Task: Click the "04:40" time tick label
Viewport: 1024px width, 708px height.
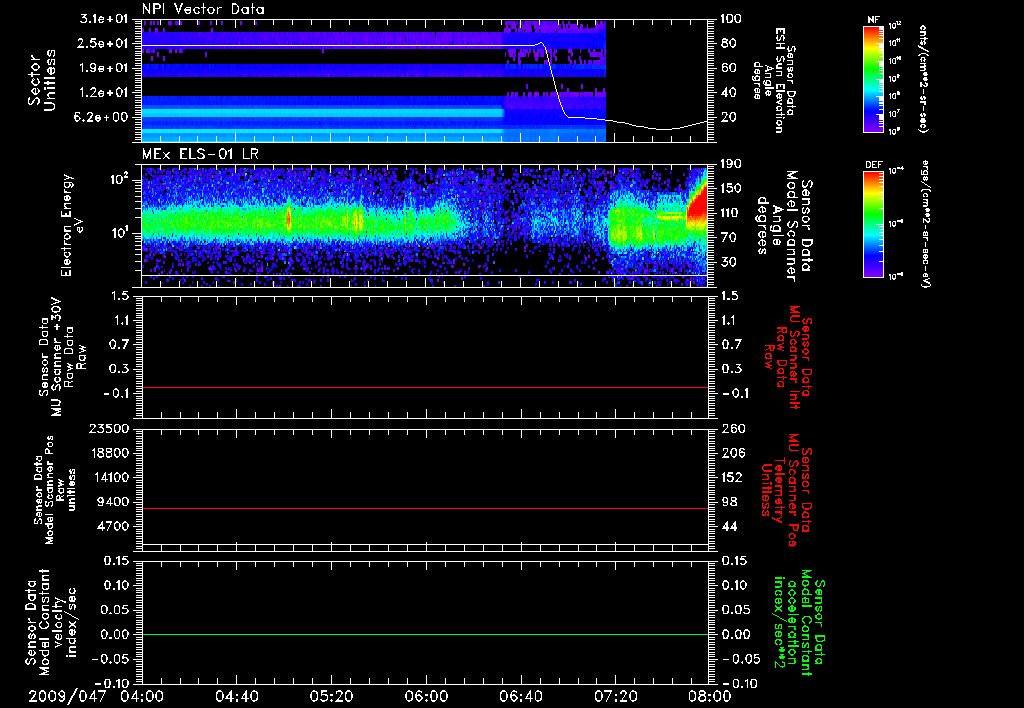Action: (236, 696)
